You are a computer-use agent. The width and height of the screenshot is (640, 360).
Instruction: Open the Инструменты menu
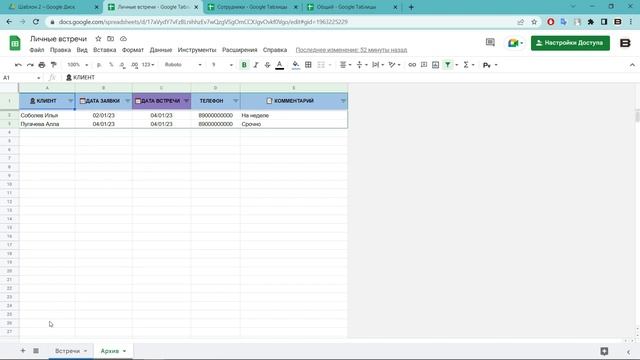coord(197,50)
